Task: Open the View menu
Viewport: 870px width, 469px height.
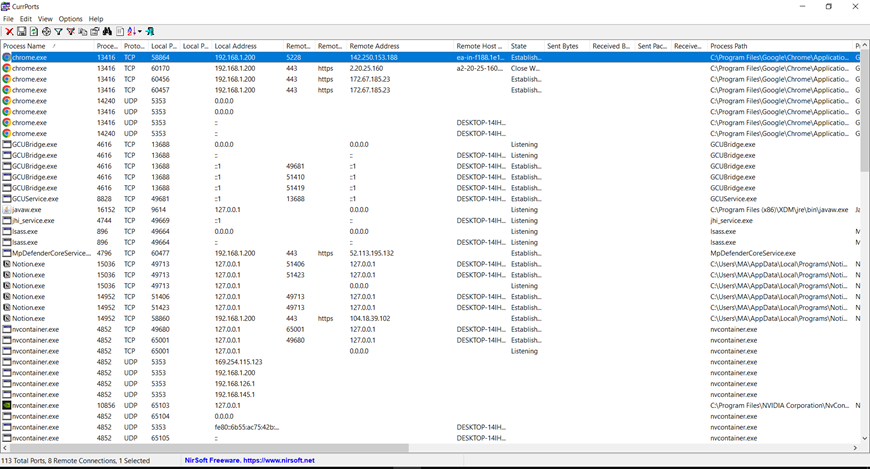Action: 45,19
